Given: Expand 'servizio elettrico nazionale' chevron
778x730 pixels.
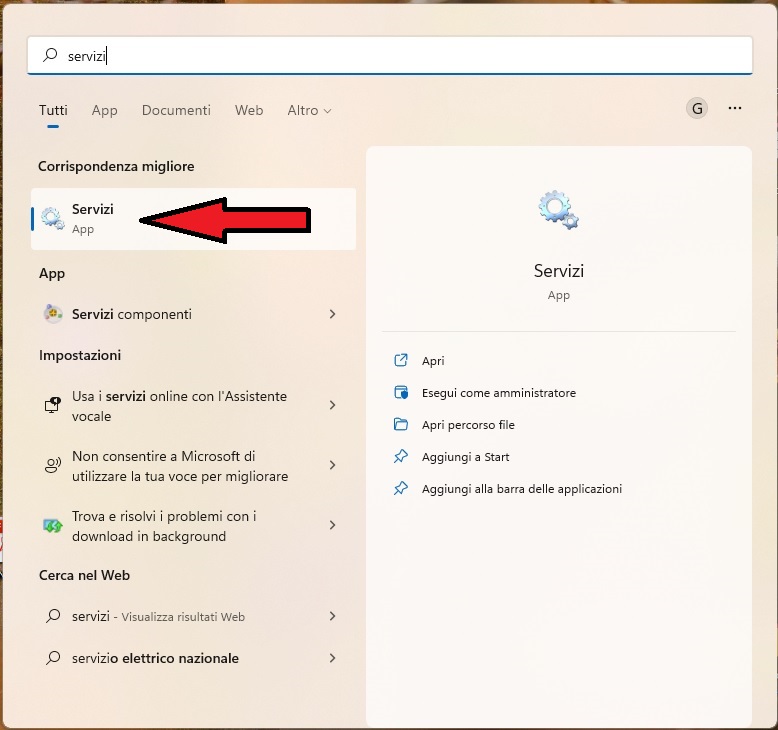Looking at the screenshot, I should coord(332,659).
